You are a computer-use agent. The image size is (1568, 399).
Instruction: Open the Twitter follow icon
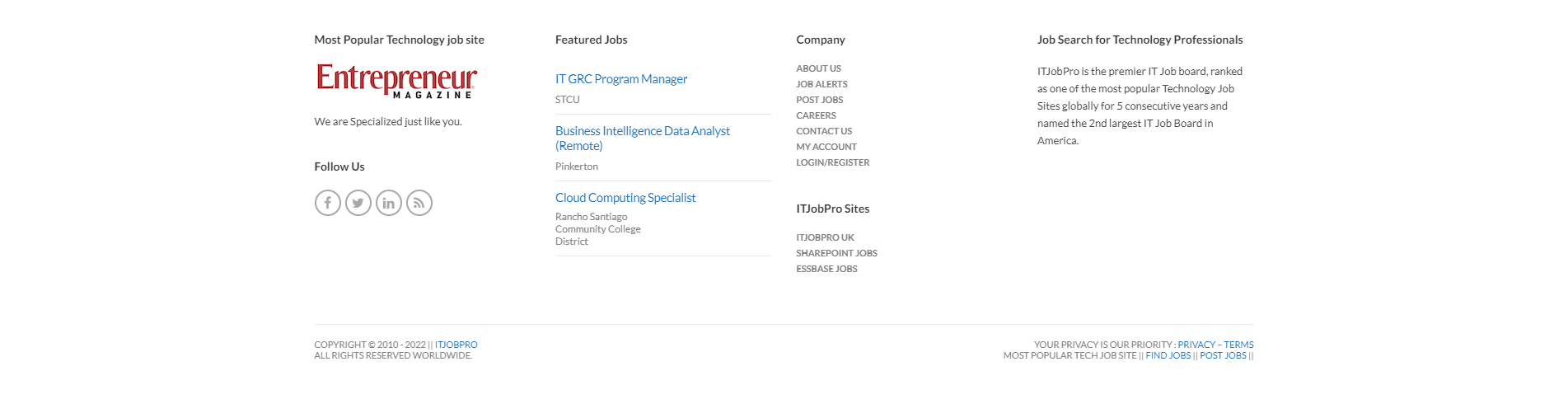click(358, 203)
